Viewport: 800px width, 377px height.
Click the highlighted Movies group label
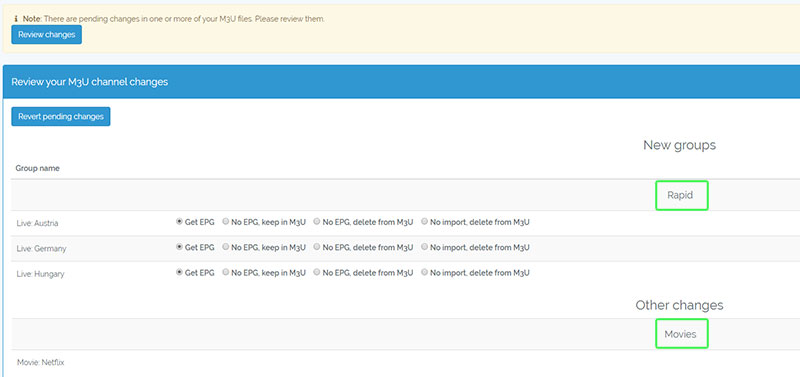[682, 334]
